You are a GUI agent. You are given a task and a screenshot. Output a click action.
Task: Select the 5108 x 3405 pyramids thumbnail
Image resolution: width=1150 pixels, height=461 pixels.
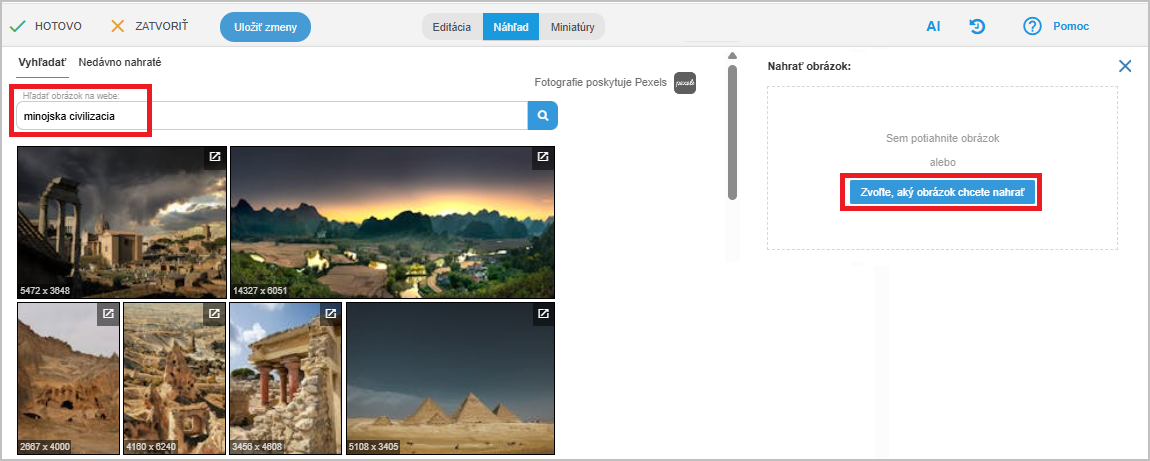tap(450, 379)
